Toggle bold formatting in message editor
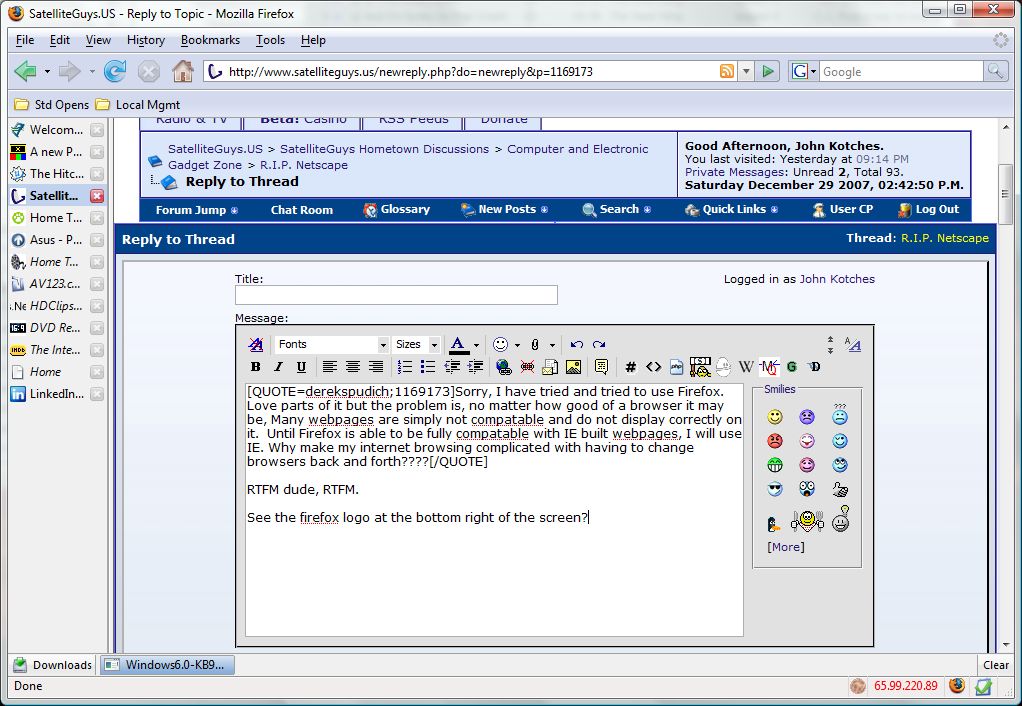Image resolution: width=1022 pixels, height=706 pixels. [256, 367]
